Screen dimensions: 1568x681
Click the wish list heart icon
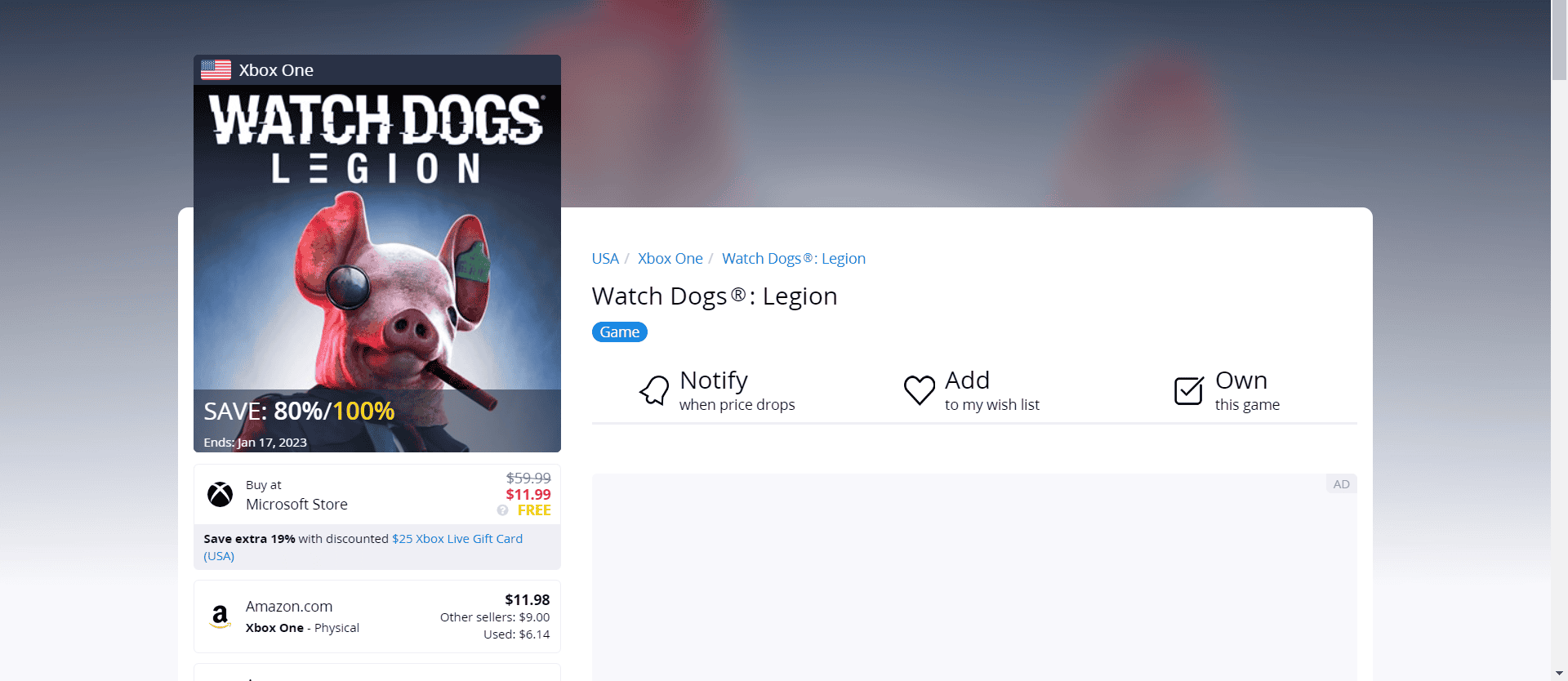[x=919, y=389]
